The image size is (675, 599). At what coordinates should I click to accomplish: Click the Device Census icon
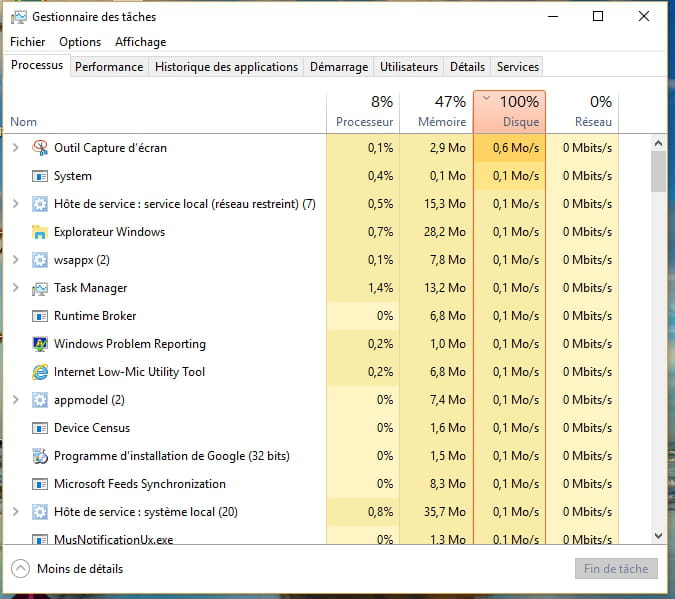pyautogui.click(x=40, y=428)
